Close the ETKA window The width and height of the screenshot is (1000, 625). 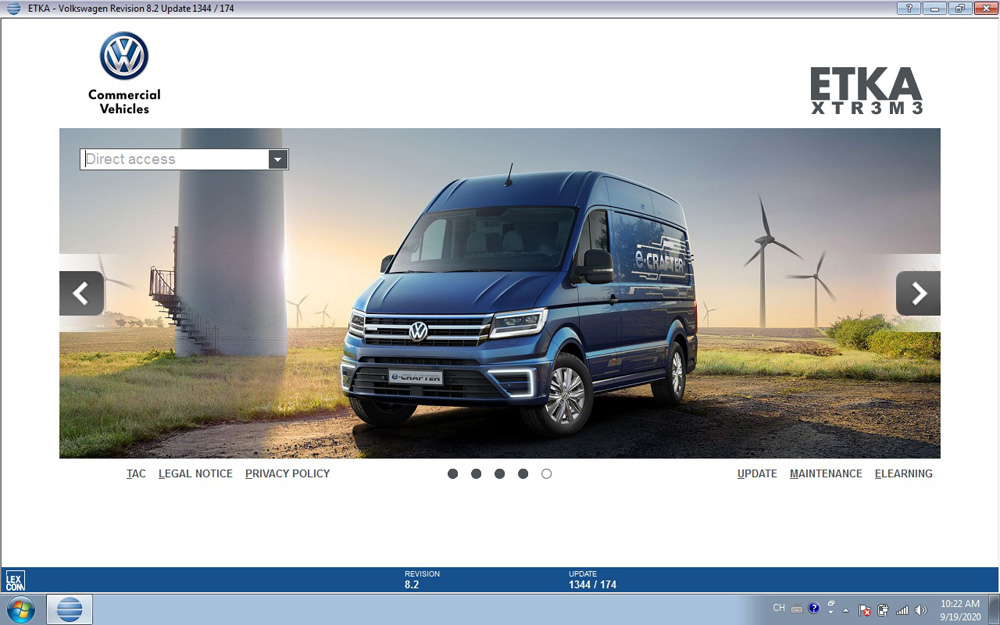985,8
